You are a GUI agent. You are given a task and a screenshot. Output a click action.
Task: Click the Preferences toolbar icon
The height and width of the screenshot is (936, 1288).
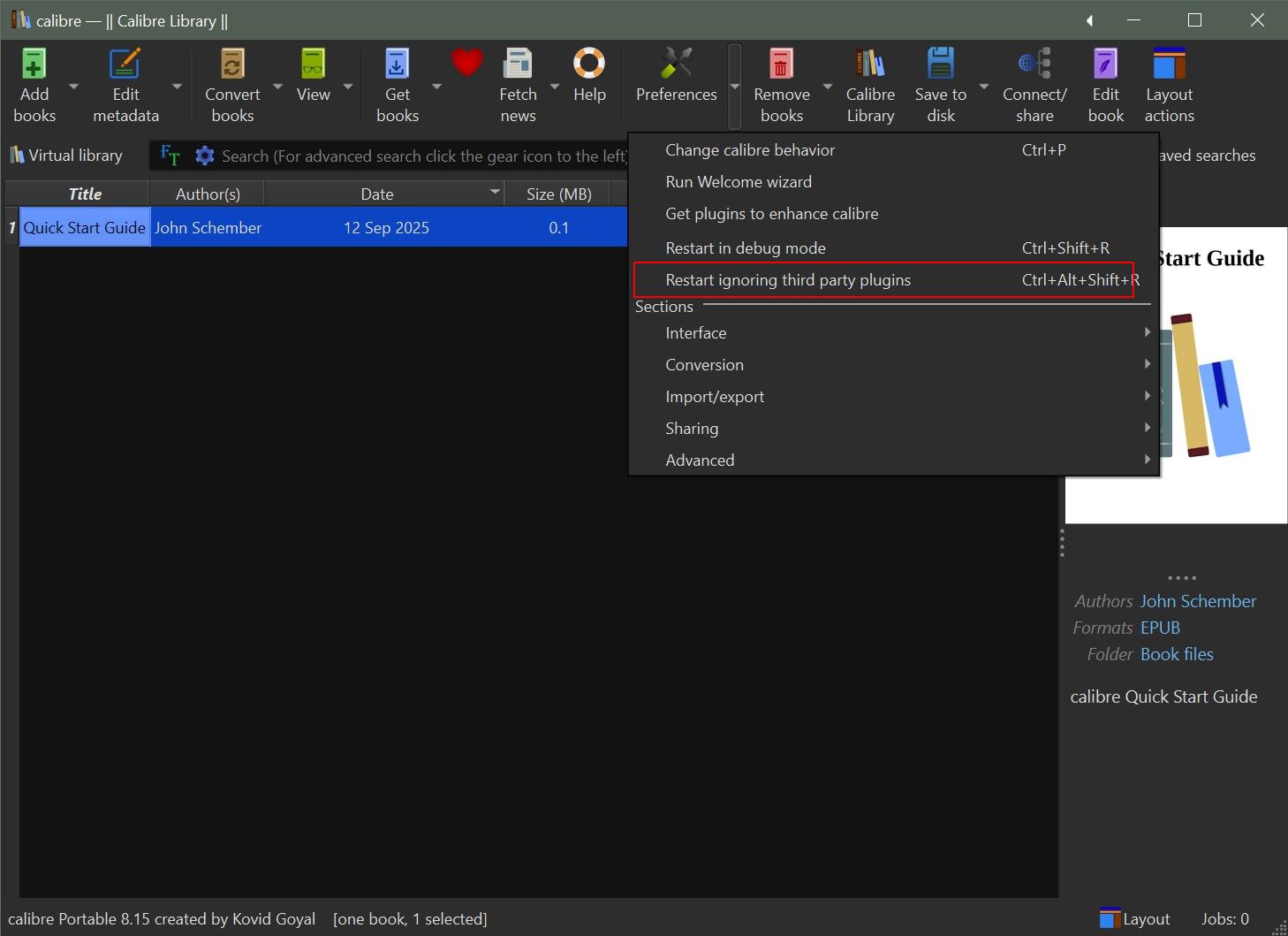pos(677,64)
